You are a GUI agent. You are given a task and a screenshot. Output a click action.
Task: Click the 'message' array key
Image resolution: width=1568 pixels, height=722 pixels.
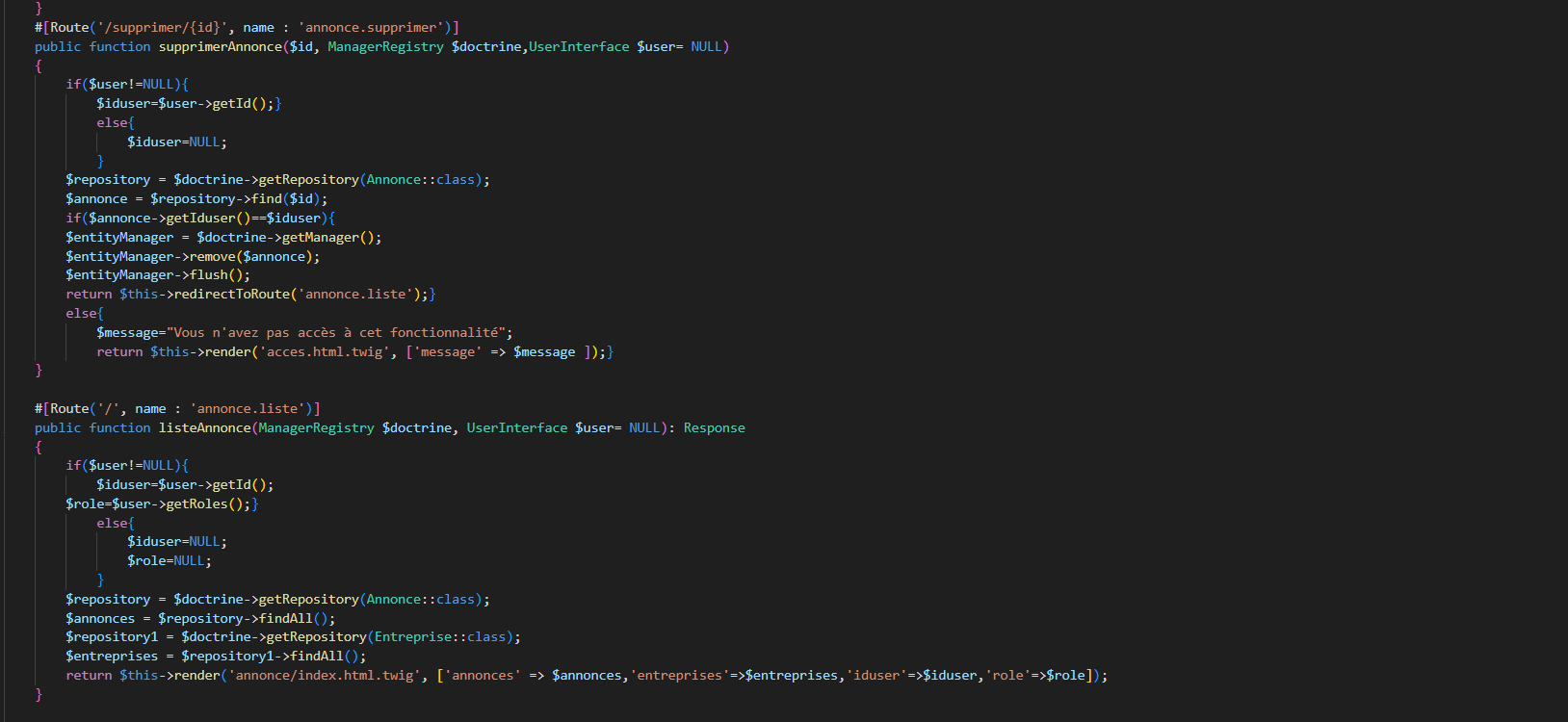tap(447, 351)
